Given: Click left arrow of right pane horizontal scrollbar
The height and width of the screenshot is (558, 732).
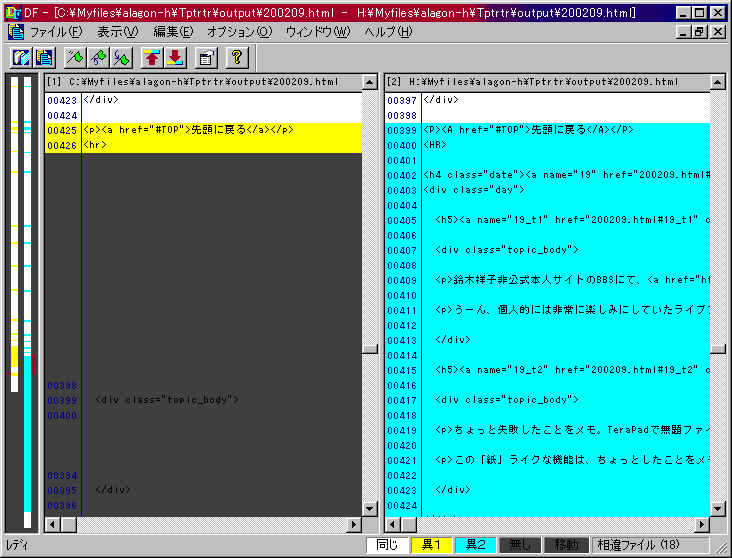Looking at the screenshot, I should coord(393,525).
